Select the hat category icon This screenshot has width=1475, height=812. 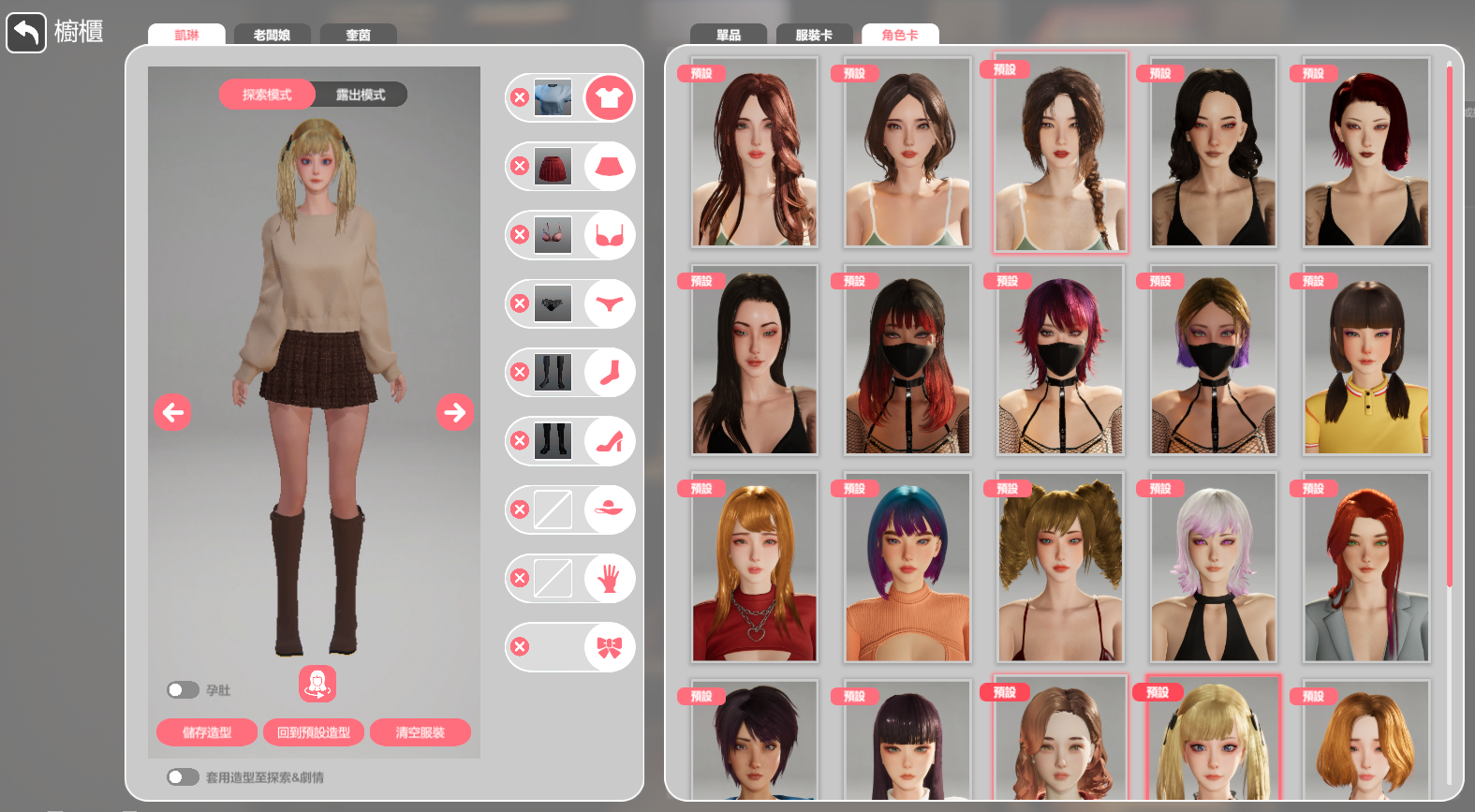coord(609,509)
